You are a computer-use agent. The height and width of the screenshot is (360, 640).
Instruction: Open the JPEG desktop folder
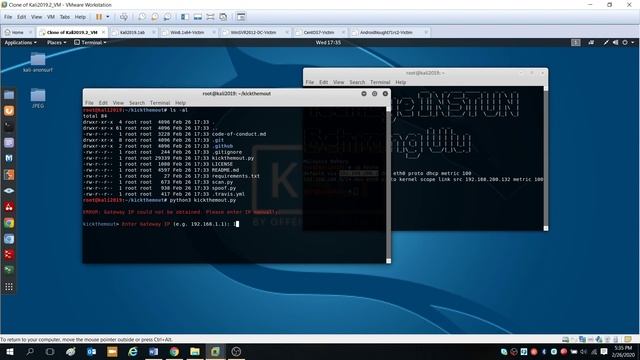(38, 98)
